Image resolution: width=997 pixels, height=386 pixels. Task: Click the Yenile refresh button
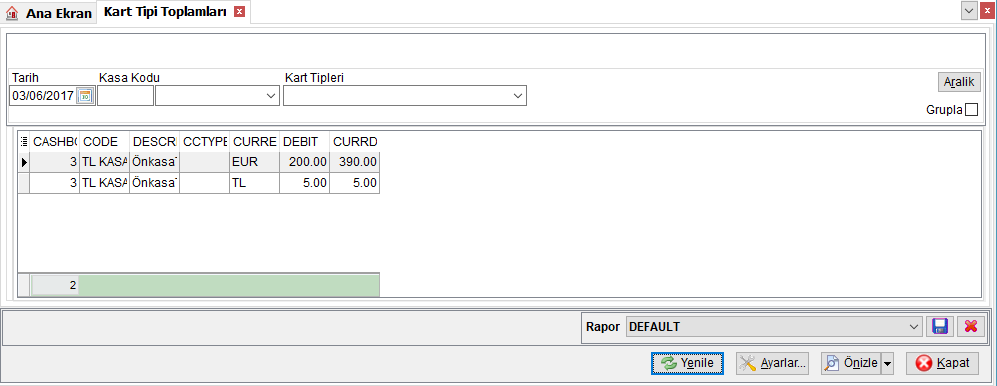coord(687,363)
